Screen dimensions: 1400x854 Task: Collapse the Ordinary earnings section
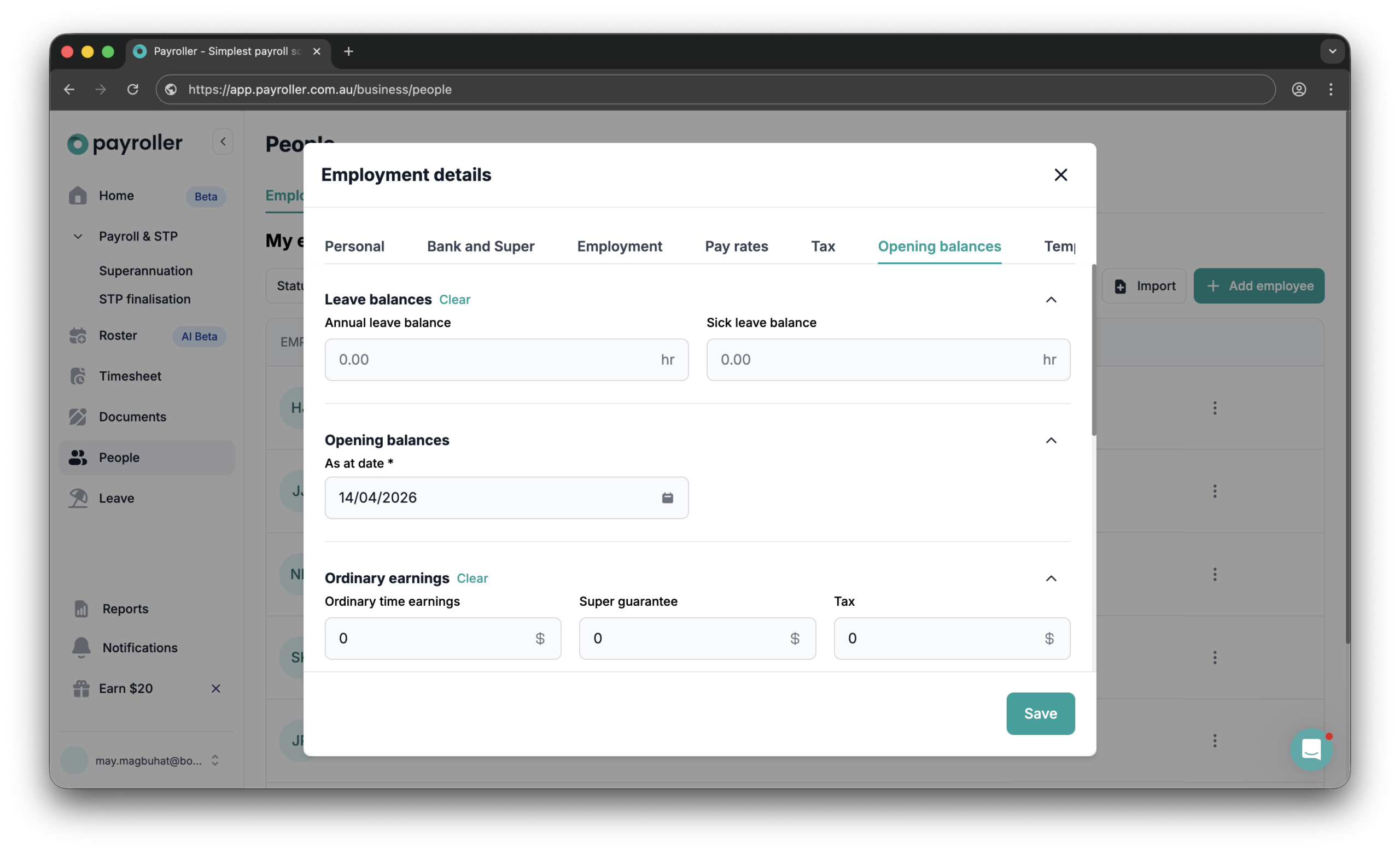coord(1051,578)
